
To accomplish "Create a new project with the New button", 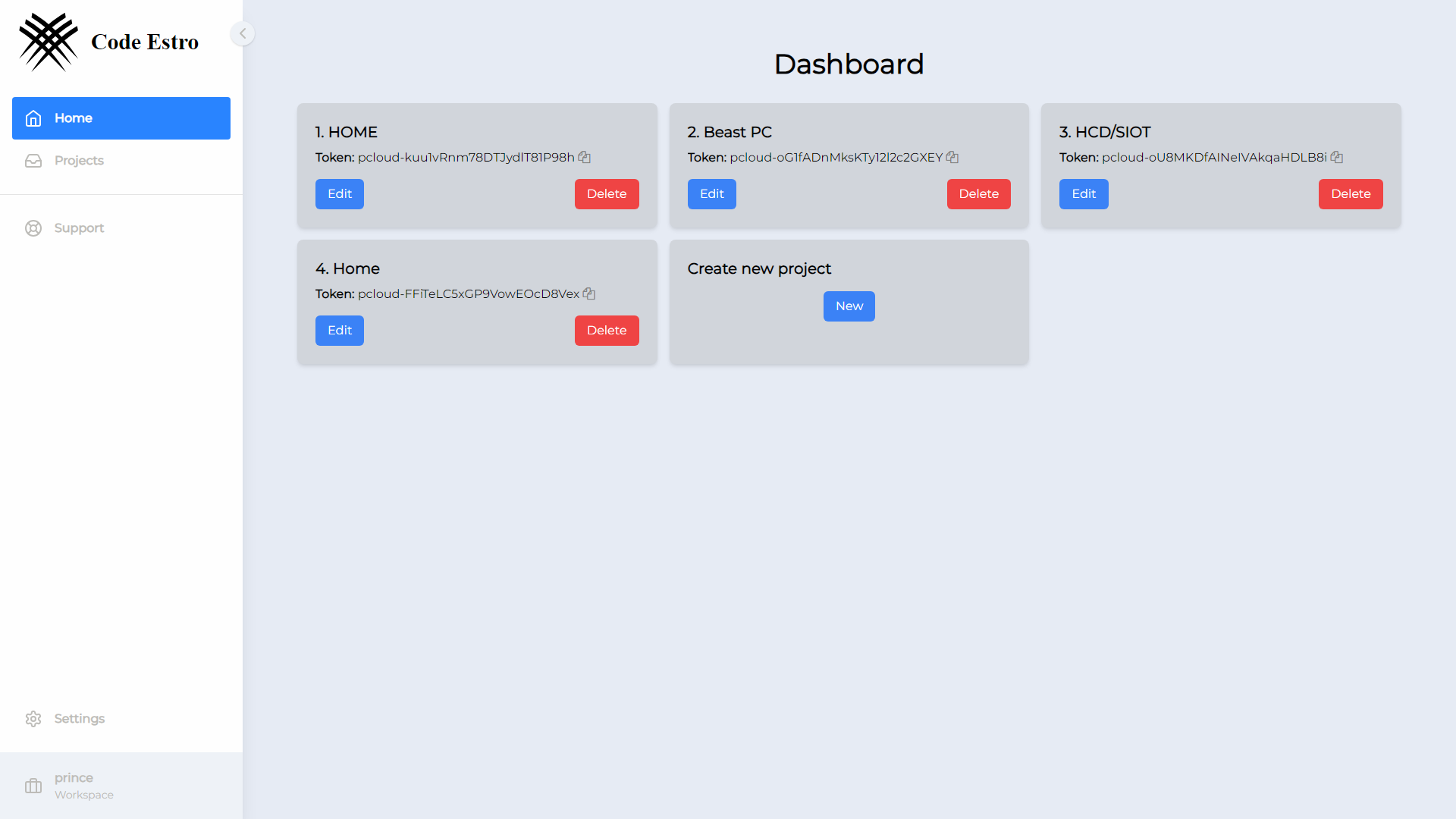I will [849, 306].
